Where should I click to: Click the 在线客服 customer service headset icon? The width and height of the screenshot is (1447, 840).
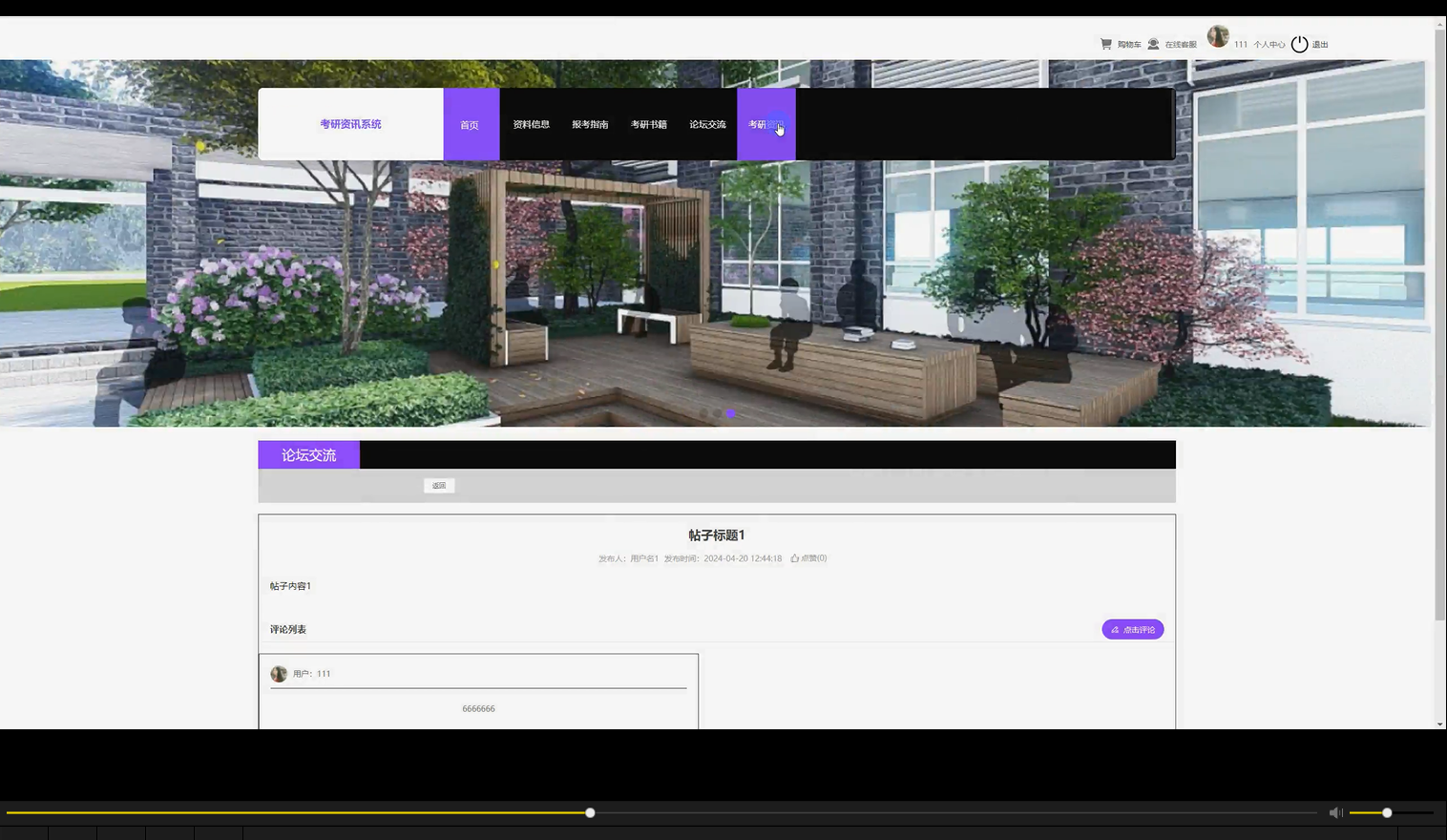pos(1151,43)
